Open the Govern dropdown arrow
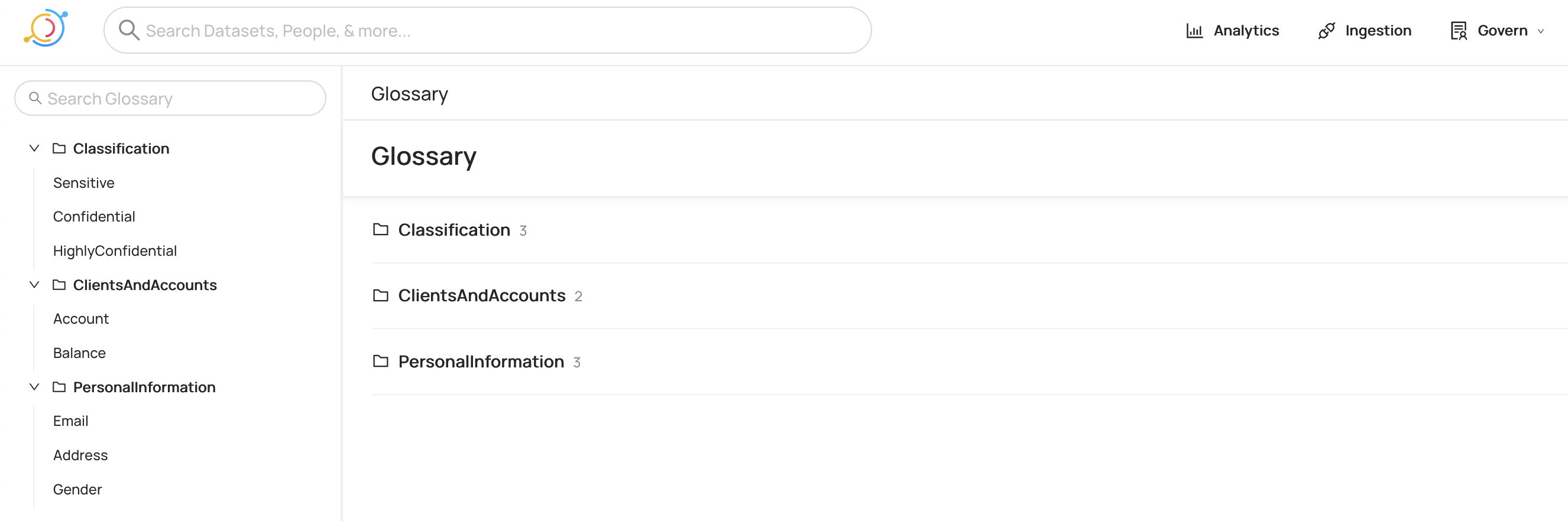 [1541, 32]
